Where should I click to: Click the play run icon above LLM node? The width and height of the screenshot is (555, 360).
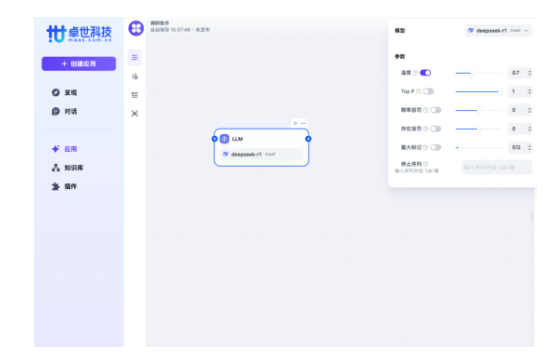pyautogui.click(x=295, y=123)
